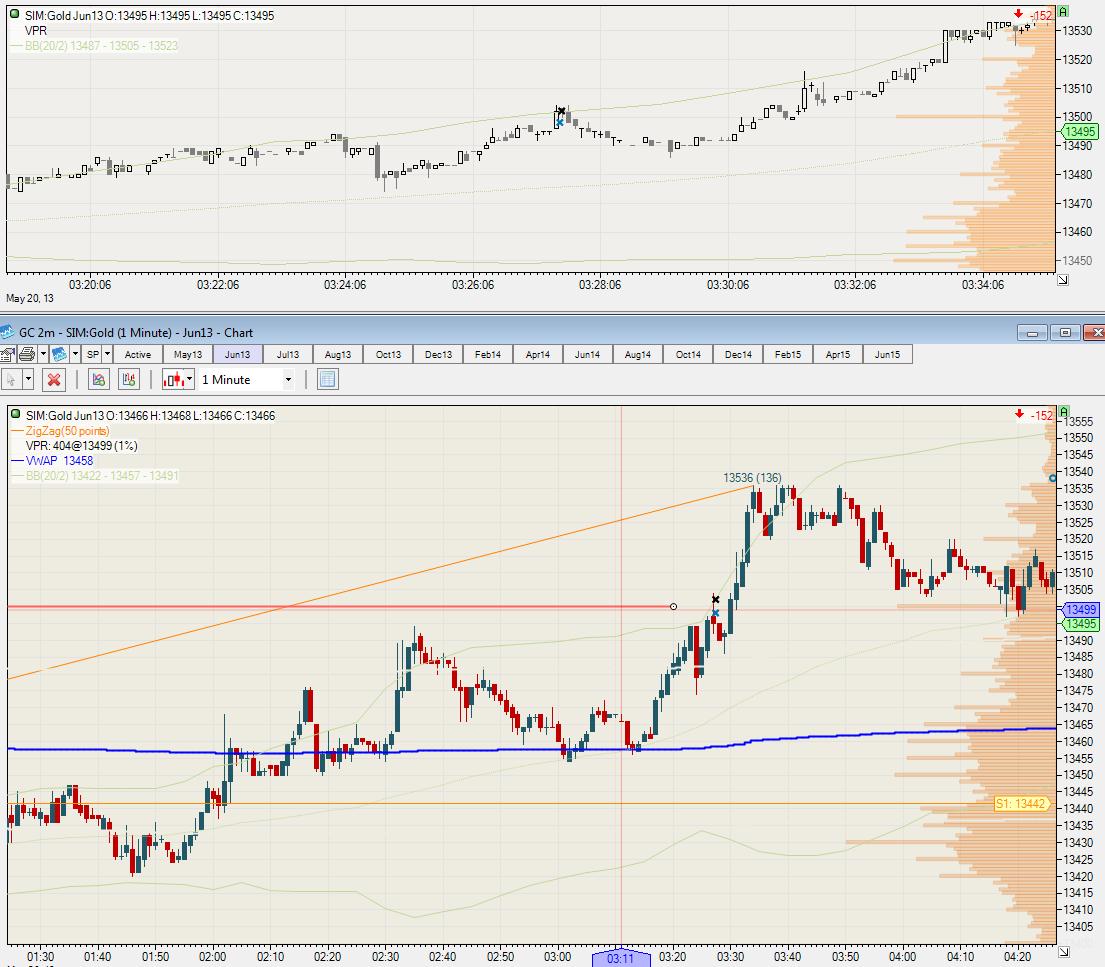This screenshot has width=1105, height=967.
Task: Open the pointer tool dropdown arrow
Action: point(28,379)
